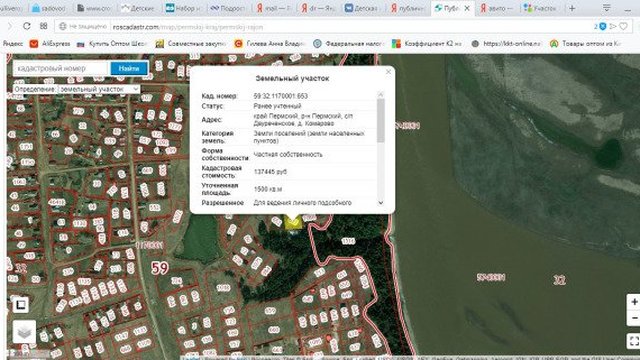Go forward in browser history
640x360 pixels.
10,26
